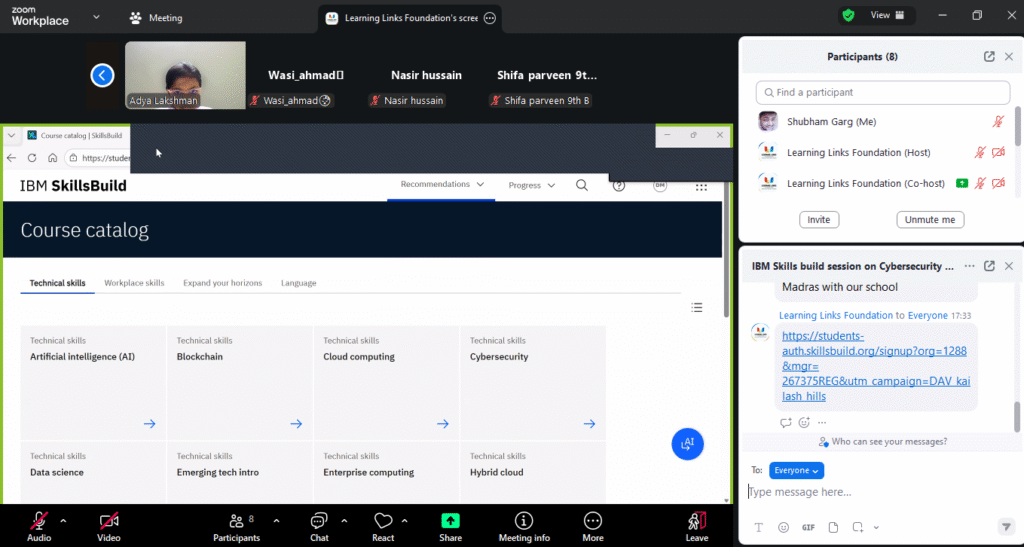Select the Learning Links Foundation's screen tab
The width and height of the screenshot is (1024, 547).
pos(410,18)
